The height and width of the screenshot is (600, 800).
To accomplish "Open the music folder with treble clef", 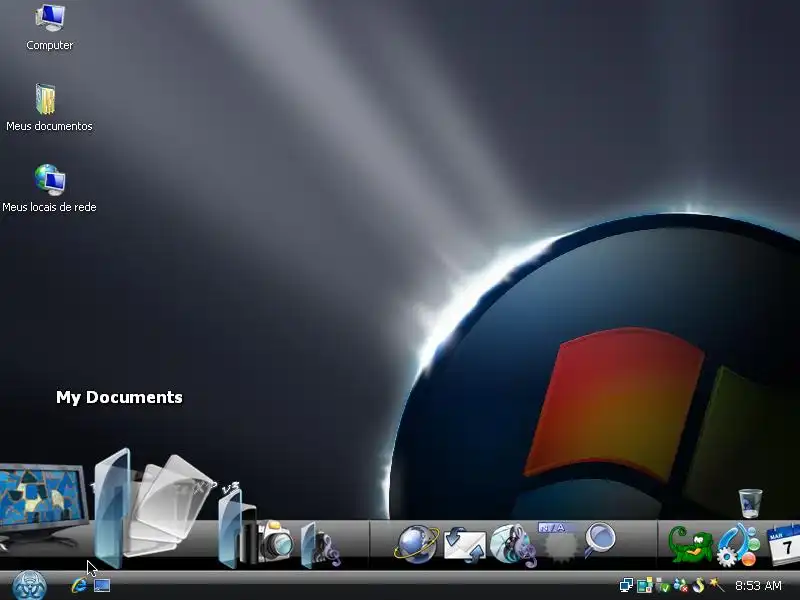I will [320, 546].
